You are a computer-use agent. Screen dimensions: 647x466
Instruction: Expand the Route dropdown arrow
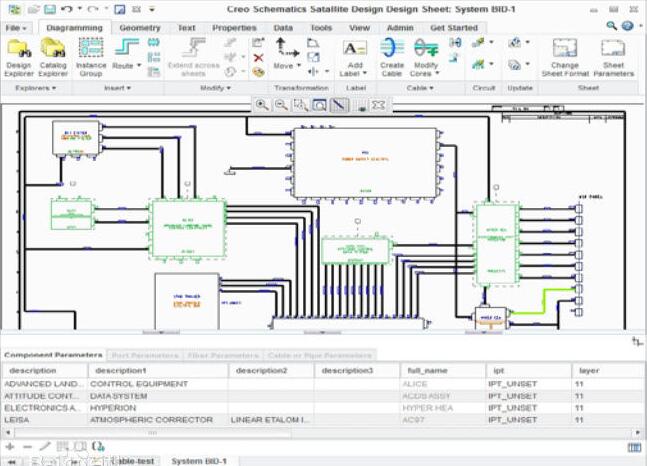pyautogui.click(x=139, y=65)
